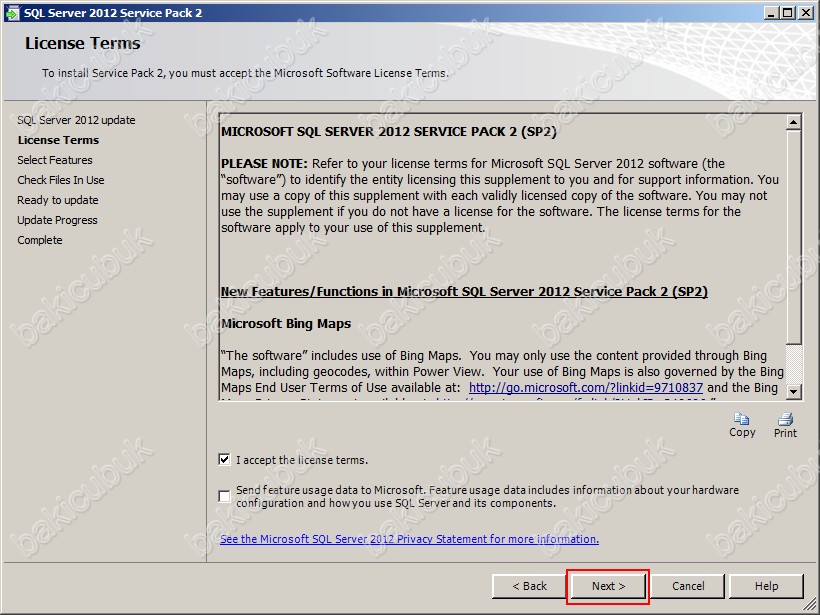The width and height of the screenshot is (820, 615).
Task: Select the 'Ready to update' step
Action: (58, 200)
